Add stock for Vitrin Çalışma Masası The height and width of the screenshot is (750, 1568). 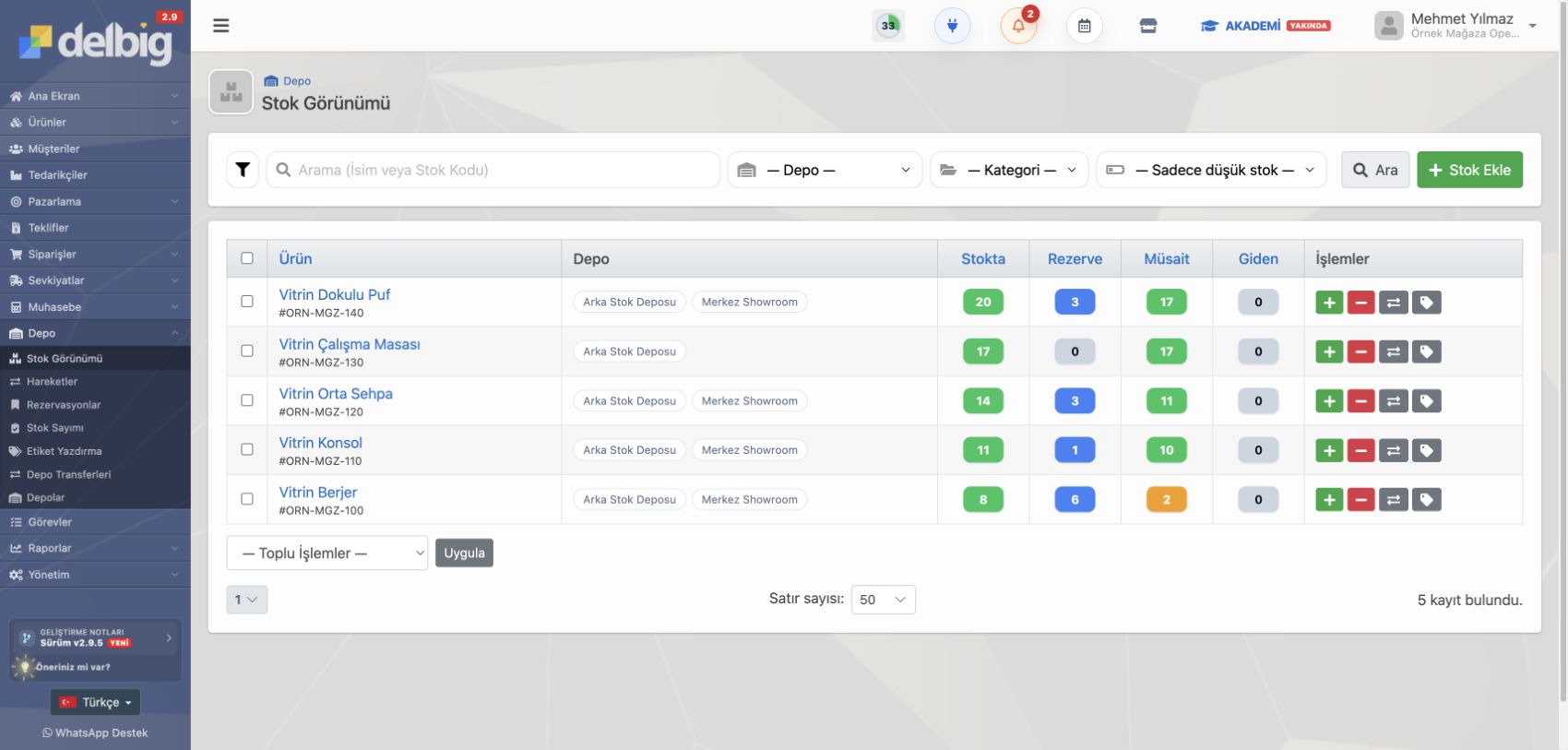(1329, 351)
